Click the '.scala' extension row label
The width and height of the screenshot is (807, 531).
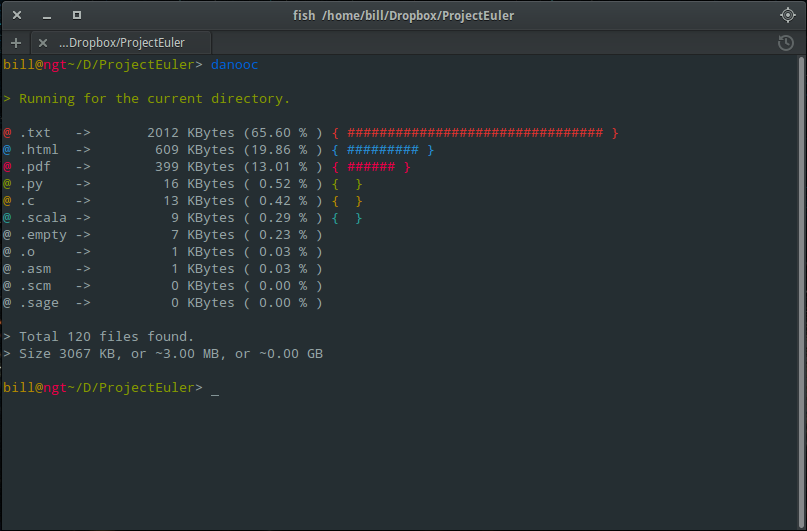coord(43,218)
